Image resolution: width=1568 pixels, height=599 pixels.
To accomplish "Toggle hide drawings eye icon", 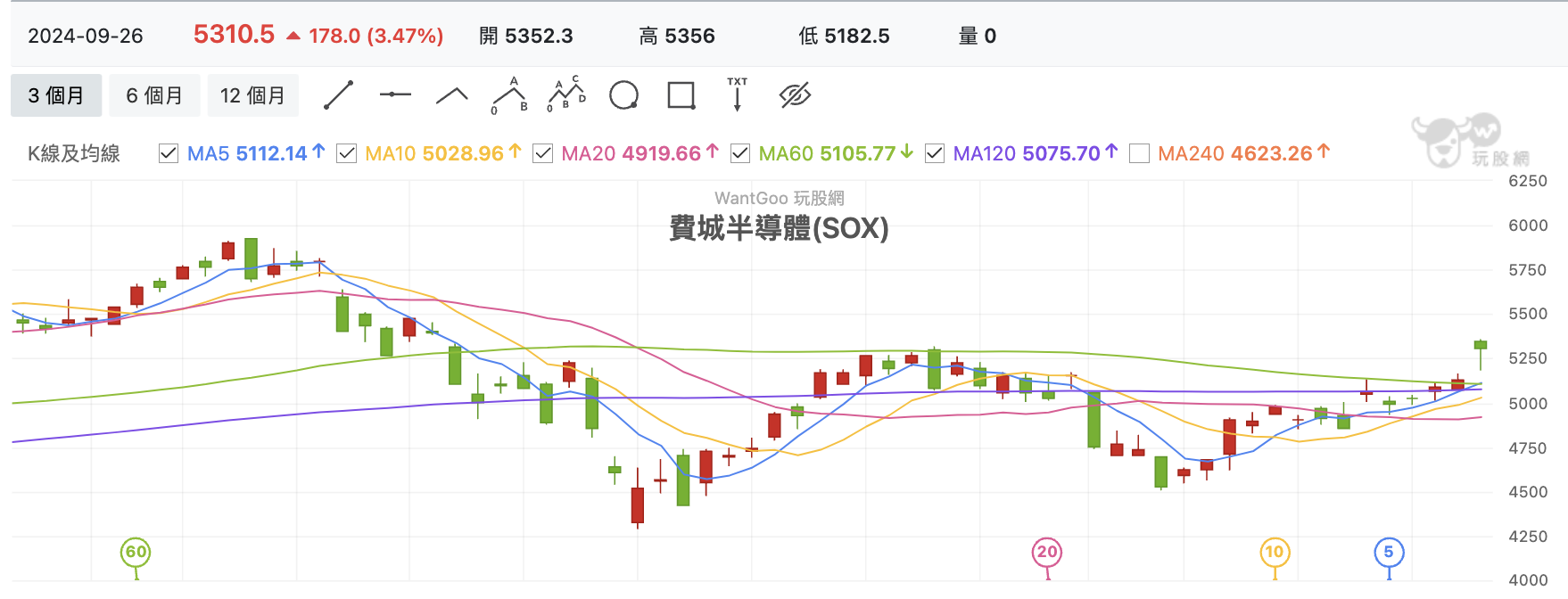I will 795,95.
